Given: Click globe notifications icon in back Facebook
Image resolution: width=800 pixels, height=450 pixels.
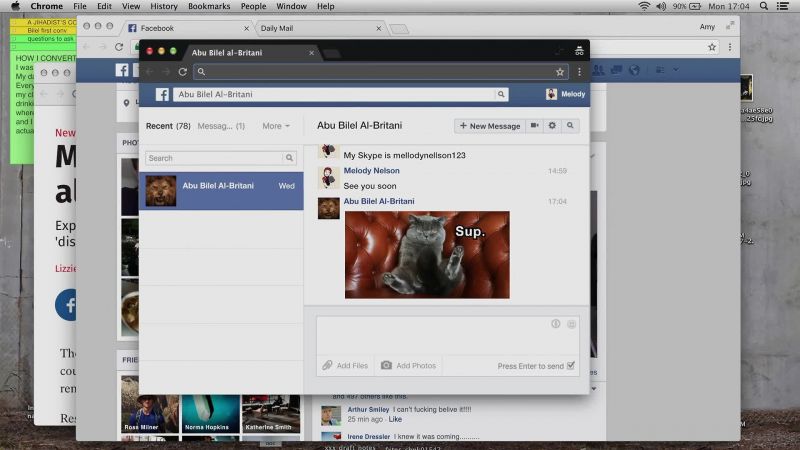Looking at the screenshot, I should 634,70.
